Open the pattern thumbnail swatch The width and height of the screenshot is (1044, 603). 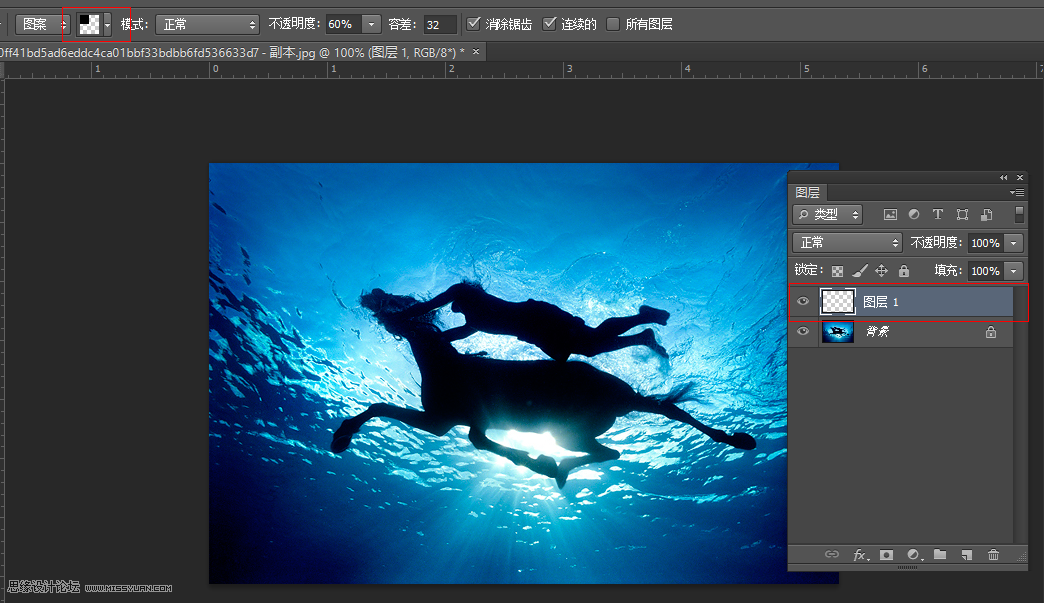pyautogui.click(x=91, y=23)
